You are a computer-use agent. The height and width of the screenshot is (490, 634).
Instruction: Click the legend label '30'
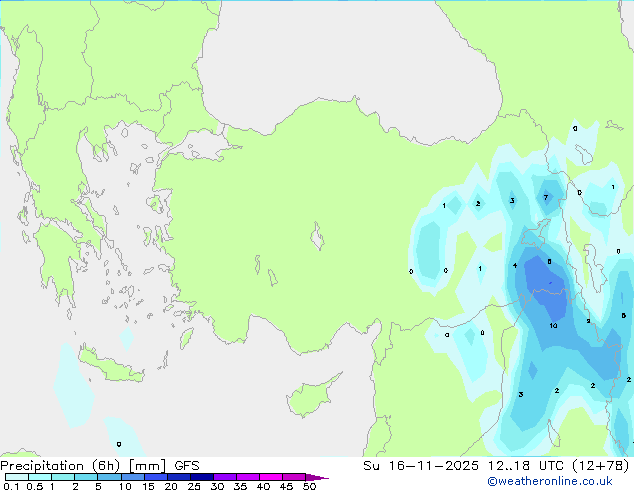click(x=217, y=486)
